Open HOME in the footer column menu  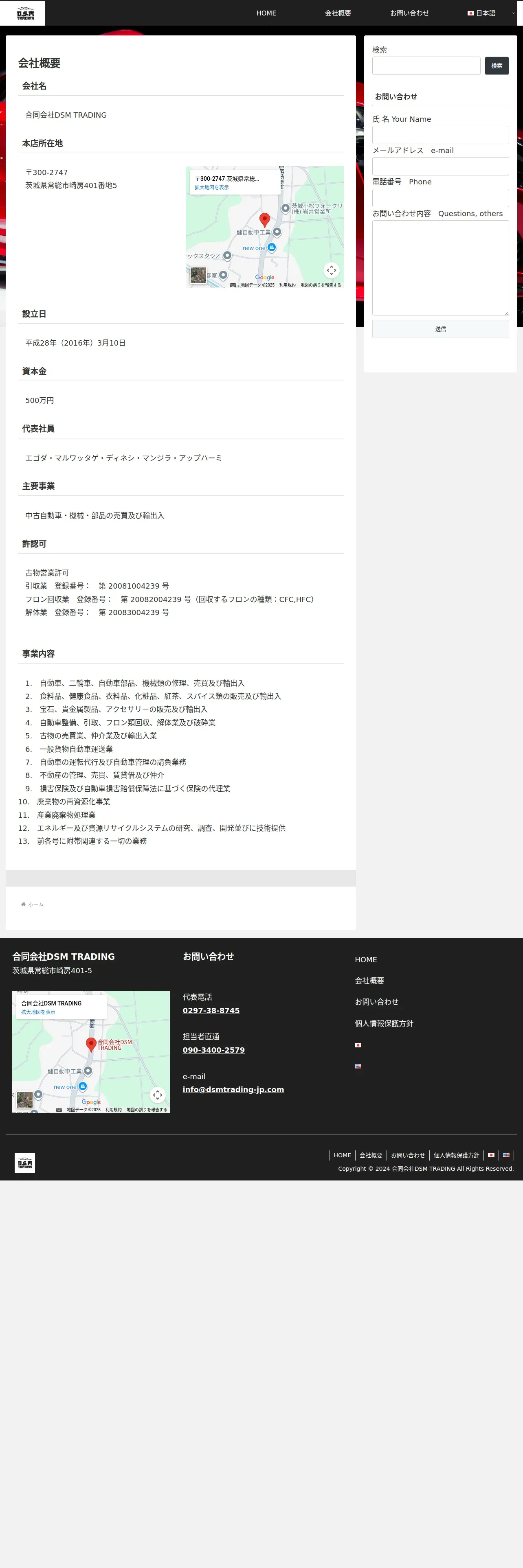[366, 960]
